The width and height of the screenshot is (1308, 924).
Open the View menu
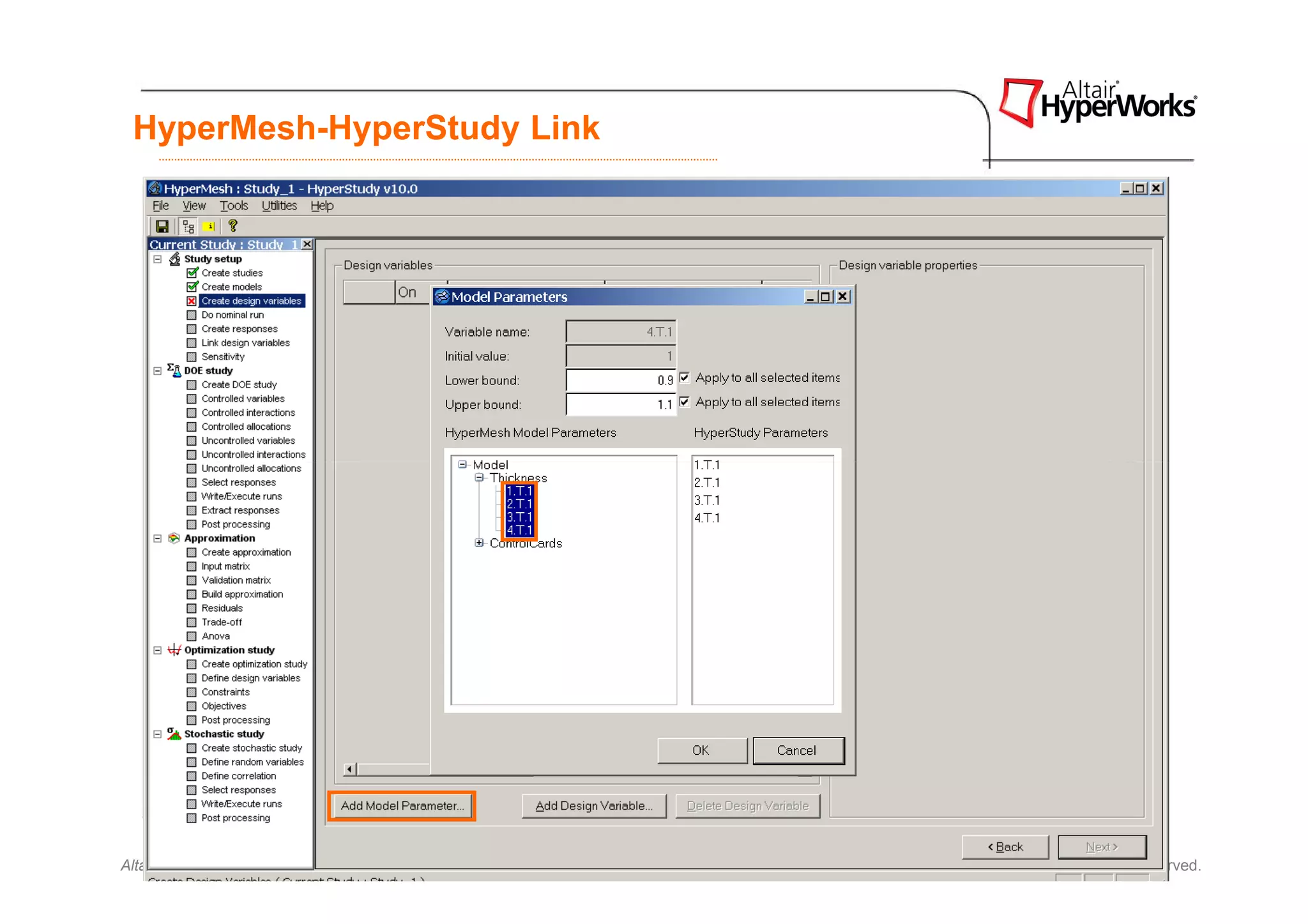point(194,206)
